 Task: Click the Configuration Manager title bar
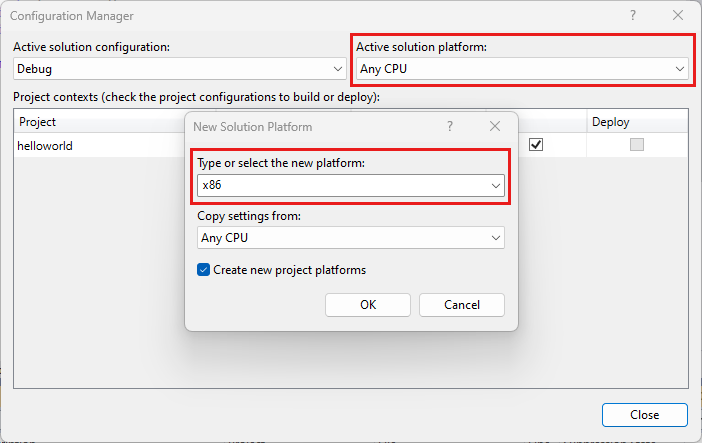pos(300,16)
